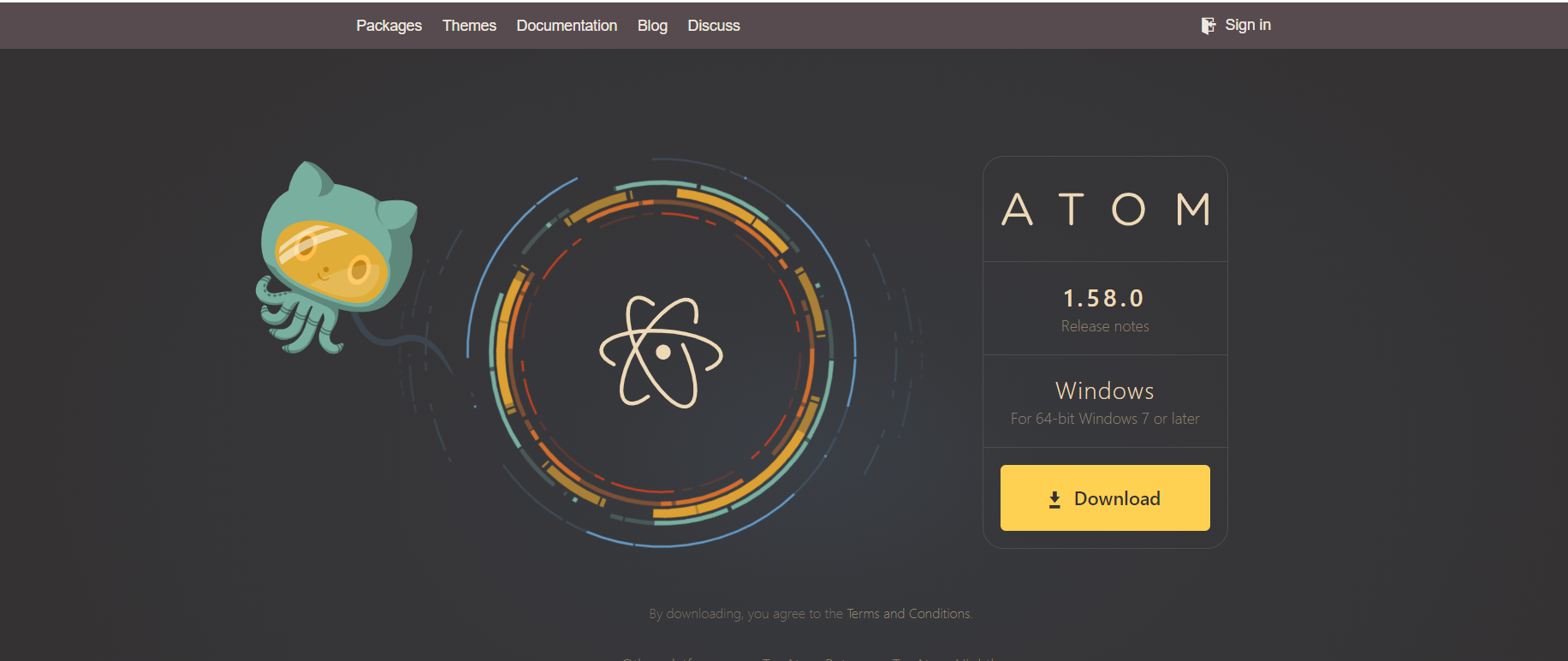Open the Release notes link

tap(1105, 326)
